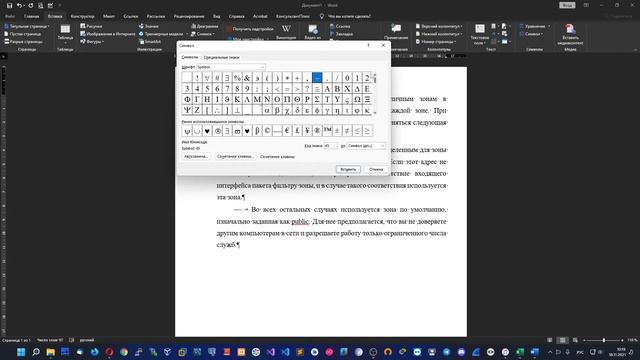Open Получить надстройки add-ins

pos(250,29)
